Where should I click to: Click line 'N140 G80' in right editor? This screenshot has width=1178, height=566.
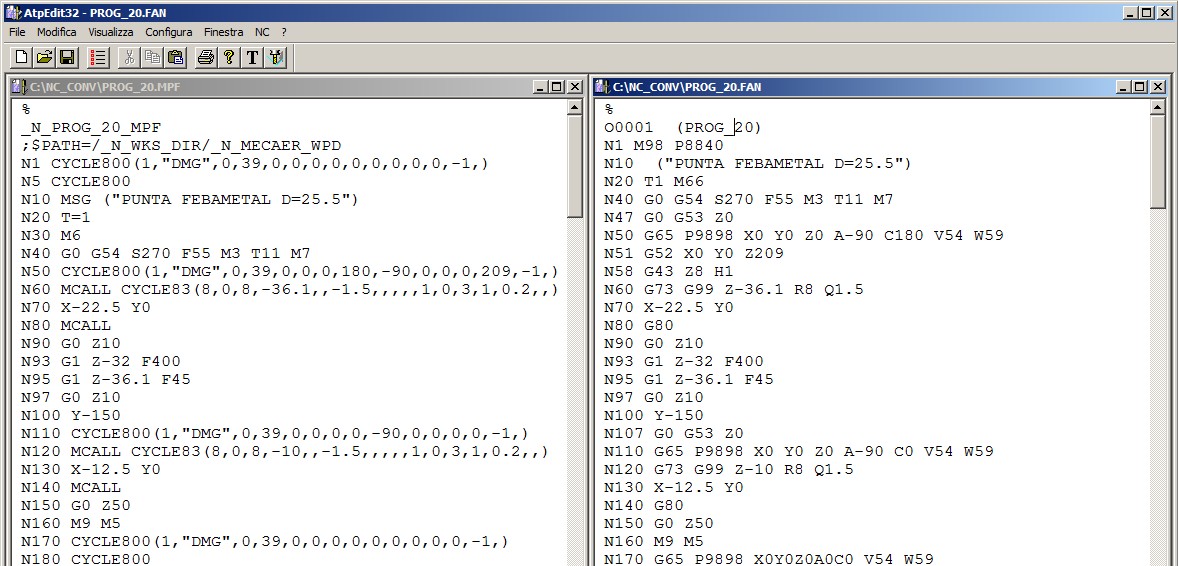[x=644, y=506]
